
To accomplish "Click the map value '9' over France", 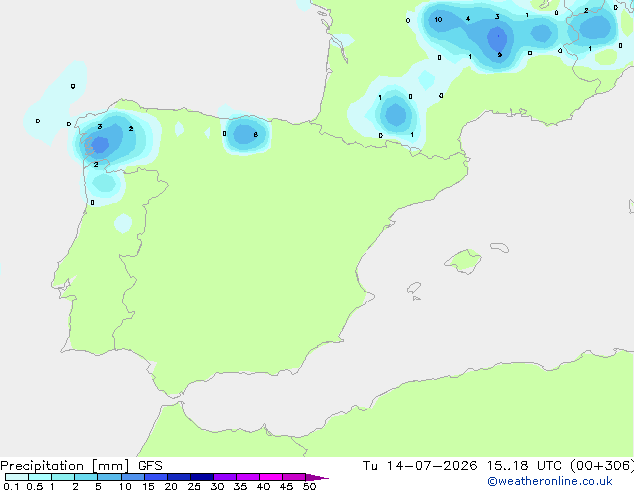I will 500,55.
